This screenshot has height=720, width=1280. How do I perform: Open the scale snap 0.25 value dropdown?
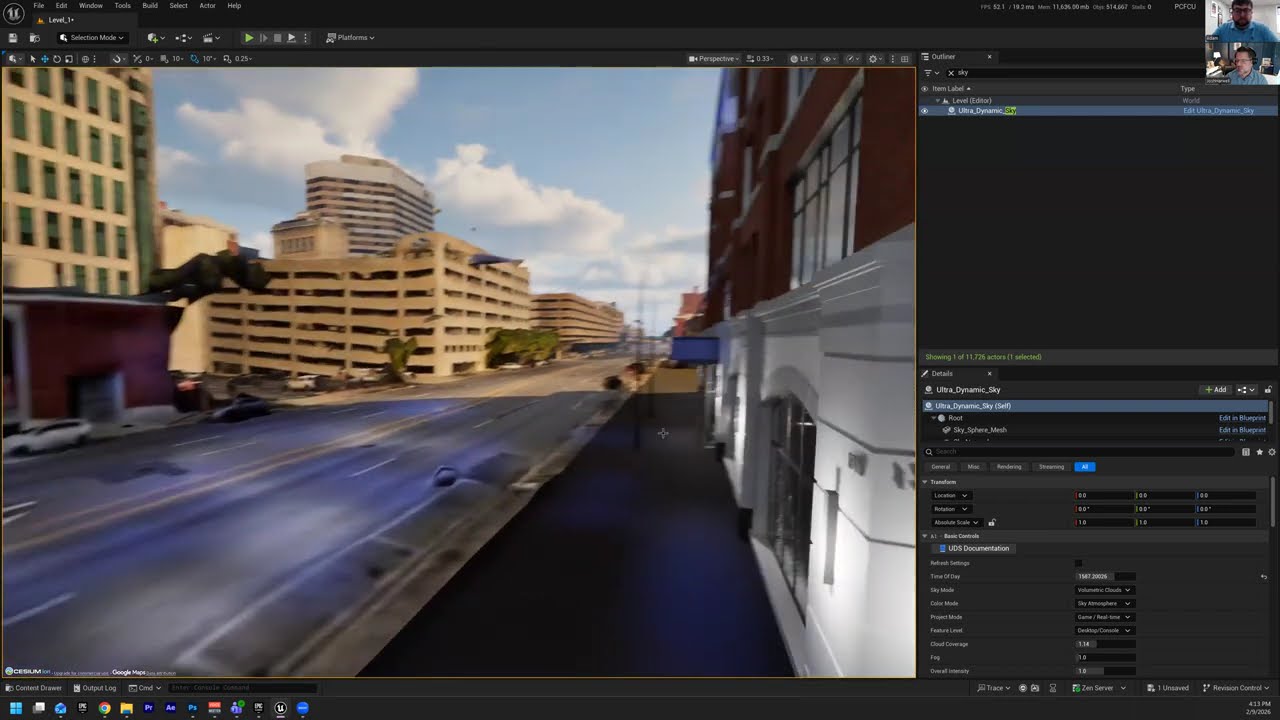click(x=243, y=59)
